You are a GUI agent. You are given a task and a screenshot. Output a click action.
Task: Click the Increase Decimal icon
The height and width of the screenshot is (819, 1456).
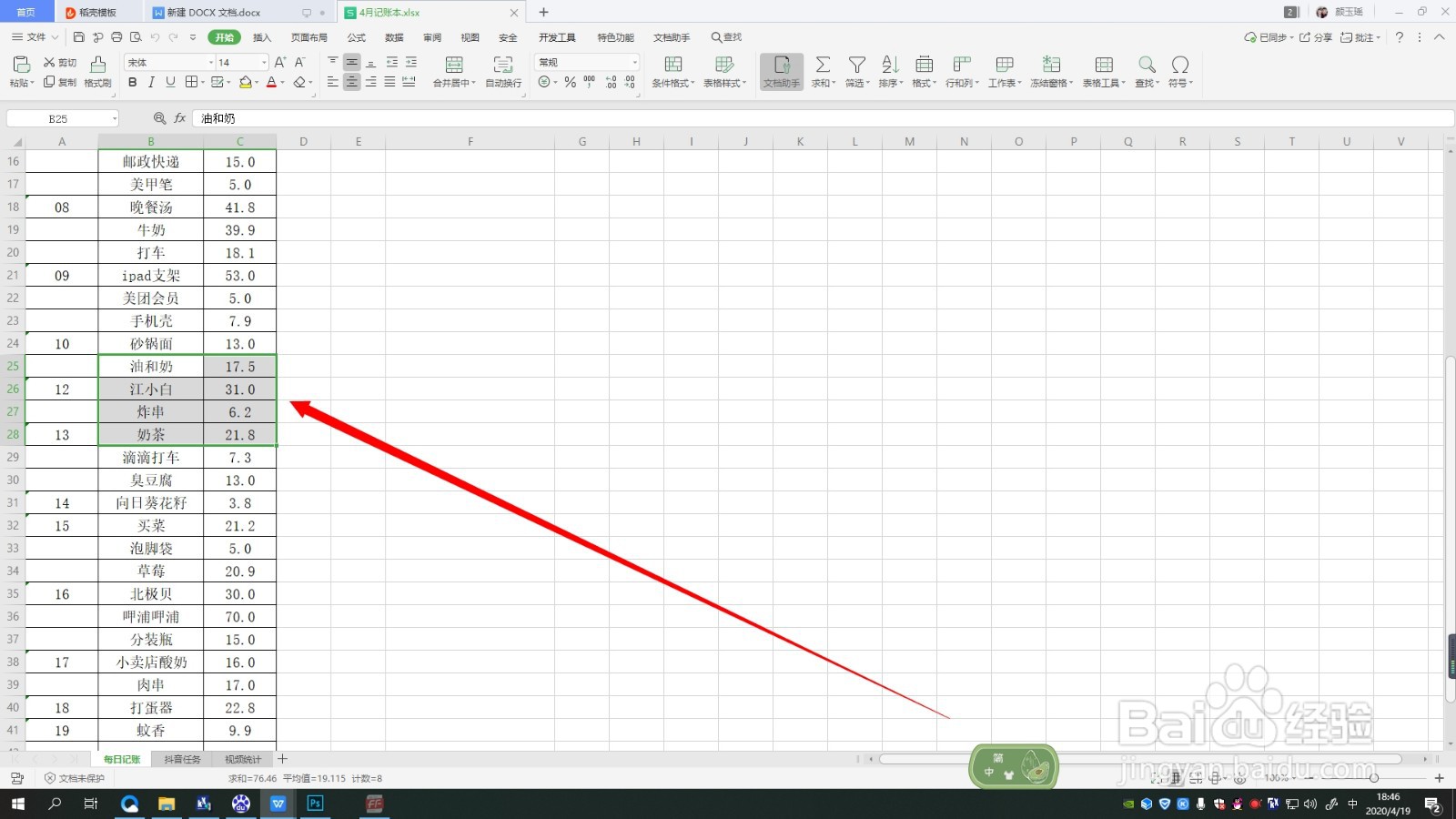click(611, 82)
